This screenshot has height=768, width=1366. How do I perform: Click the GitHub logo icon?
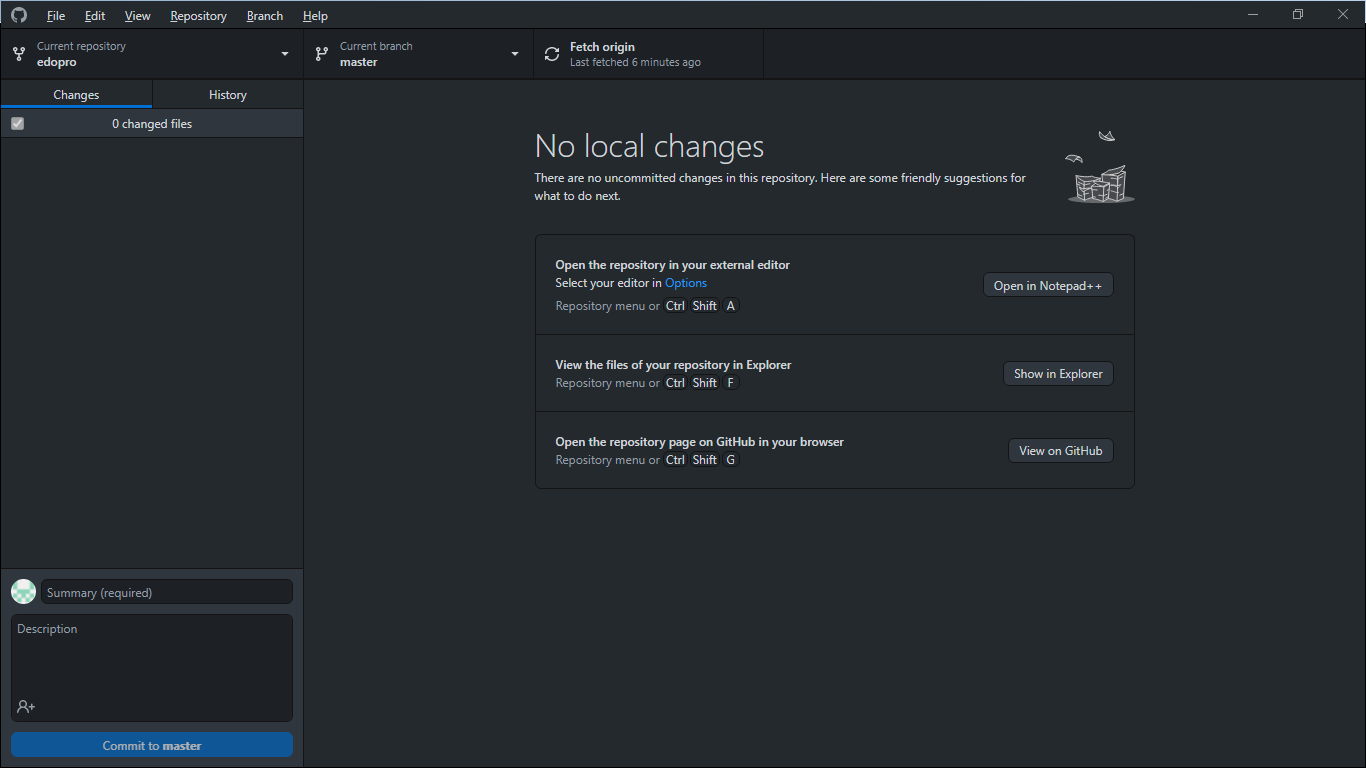[18, 15]
